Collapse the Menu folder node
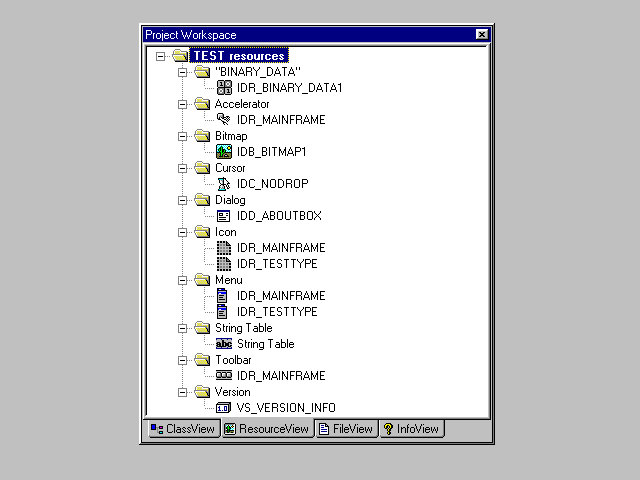This screenshot has height=480, width=640. click(x=182, y=280)
